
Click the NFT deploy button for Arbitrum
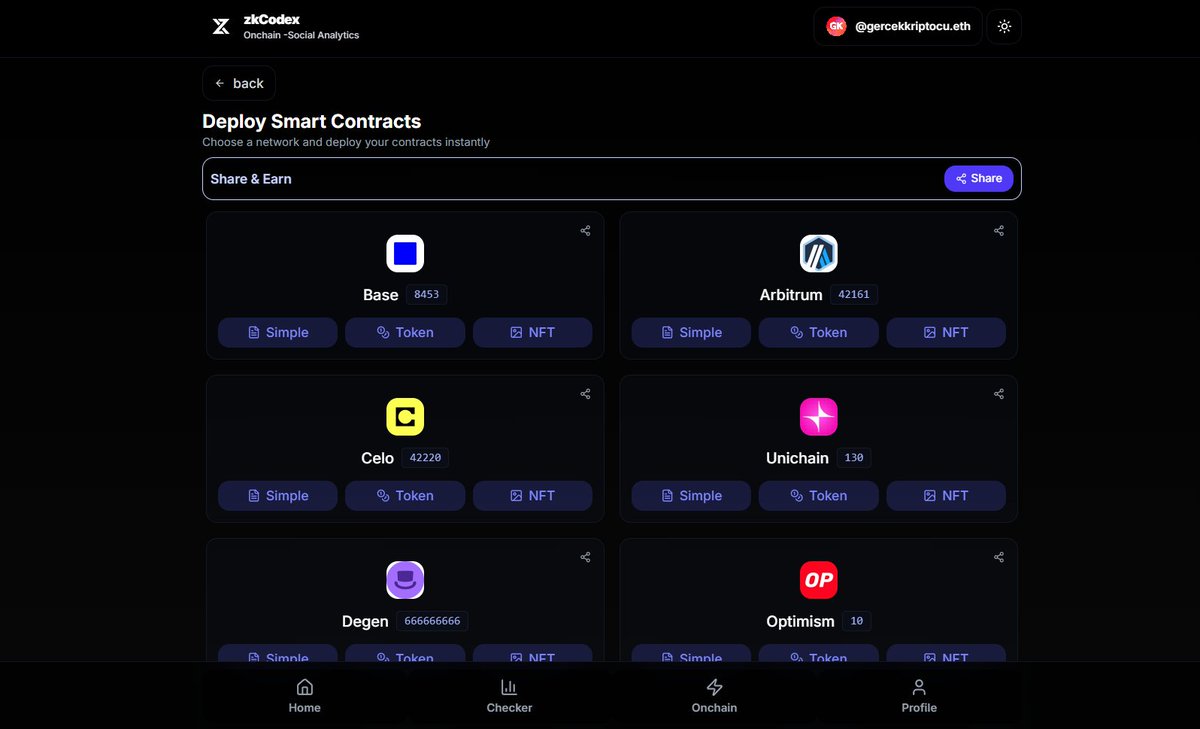(x=946, y=332)
